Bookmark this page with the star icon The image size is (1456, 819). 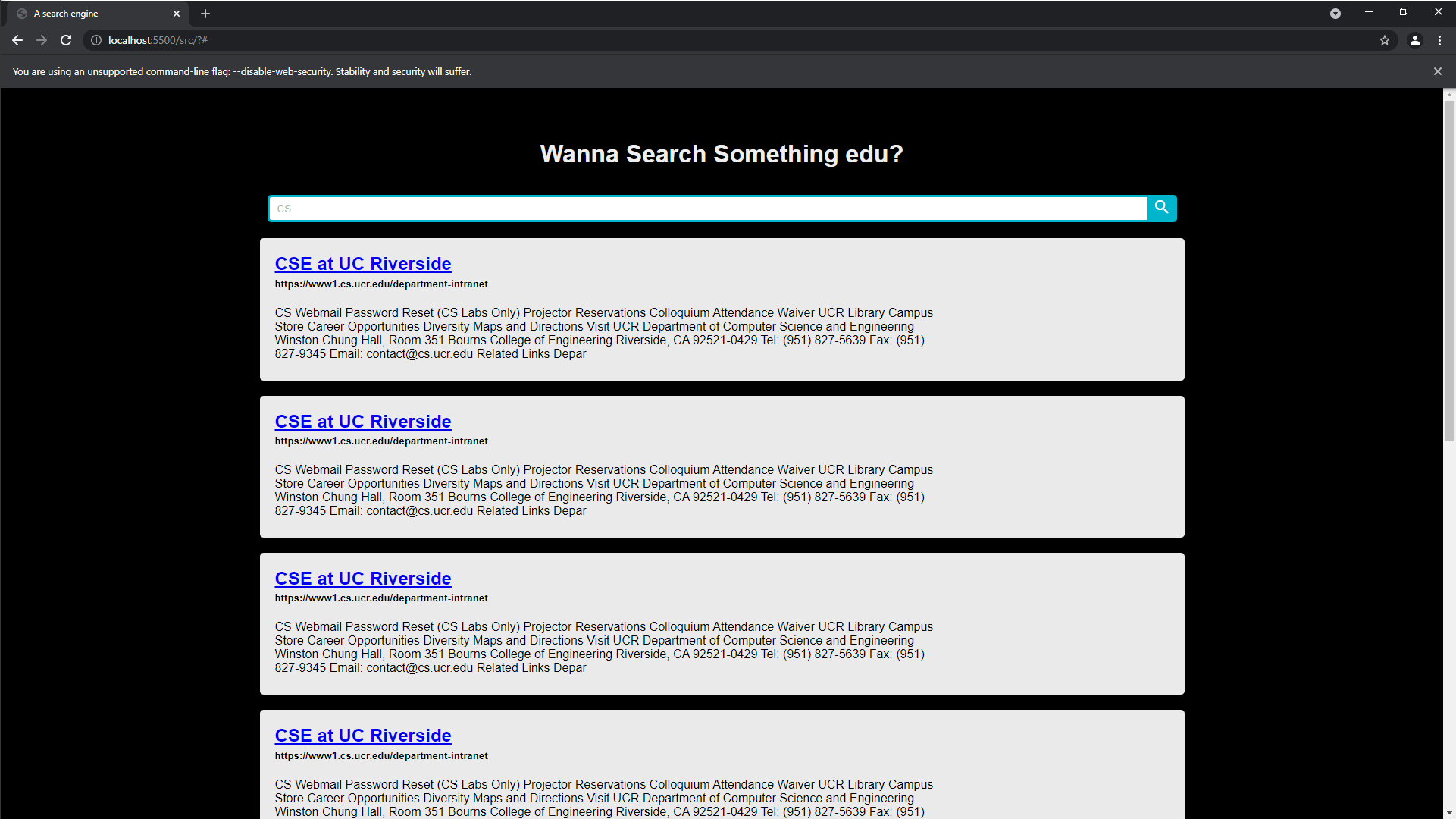click(1384, 40)
